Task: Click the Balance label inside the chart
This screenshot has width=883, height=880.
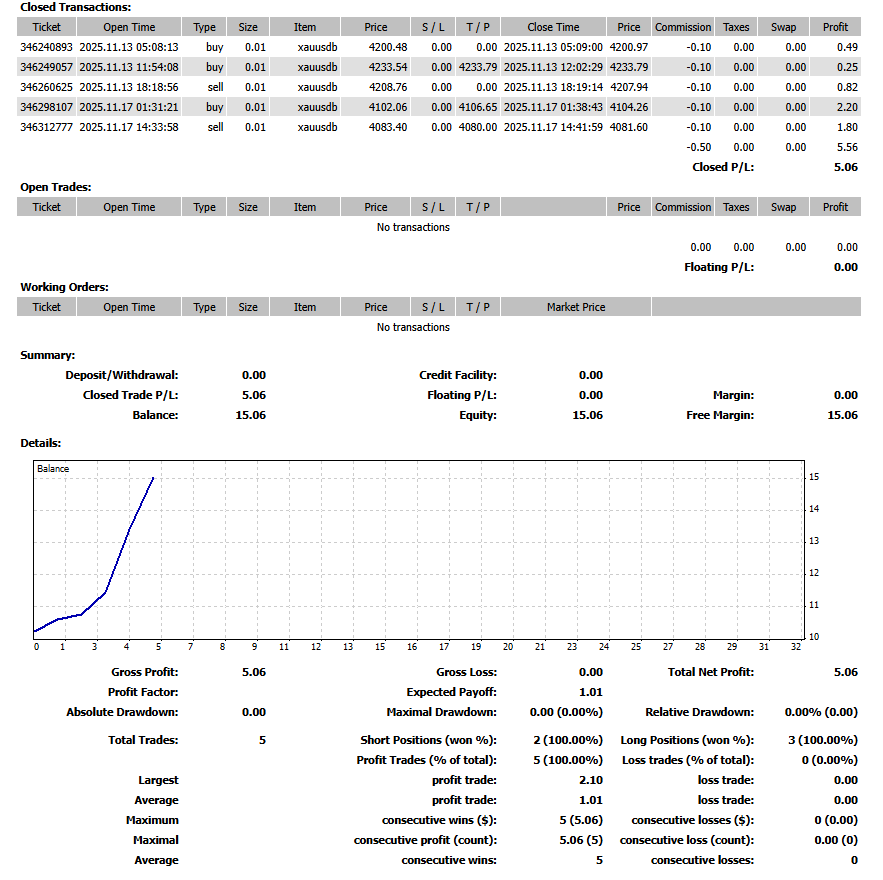Action: tap(53, 468)
